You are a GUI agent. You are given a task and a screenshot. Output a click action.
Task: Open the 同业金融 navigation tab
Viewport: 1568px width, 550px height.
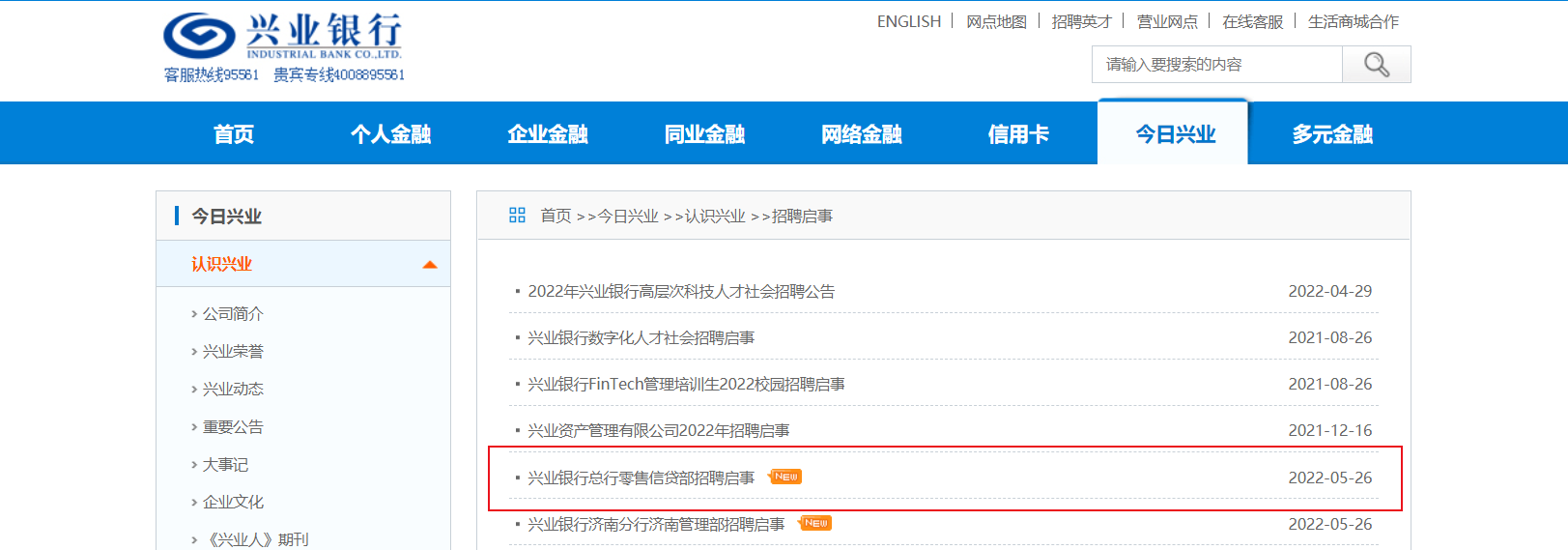click(x=704, y=134)
